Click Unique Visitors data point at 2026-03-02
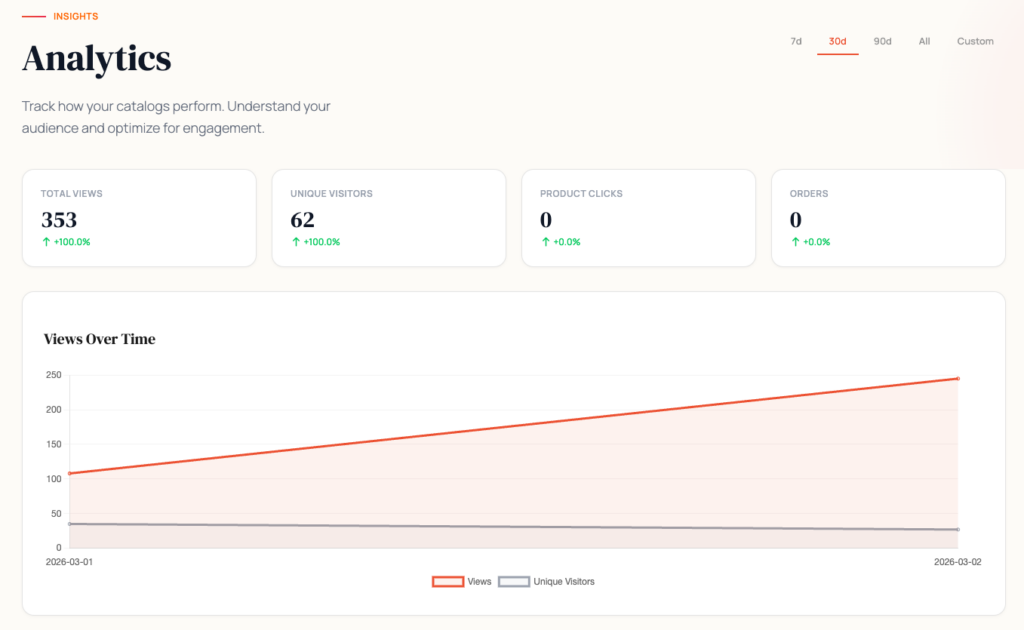1024x630 pixels. coord(958,530)
